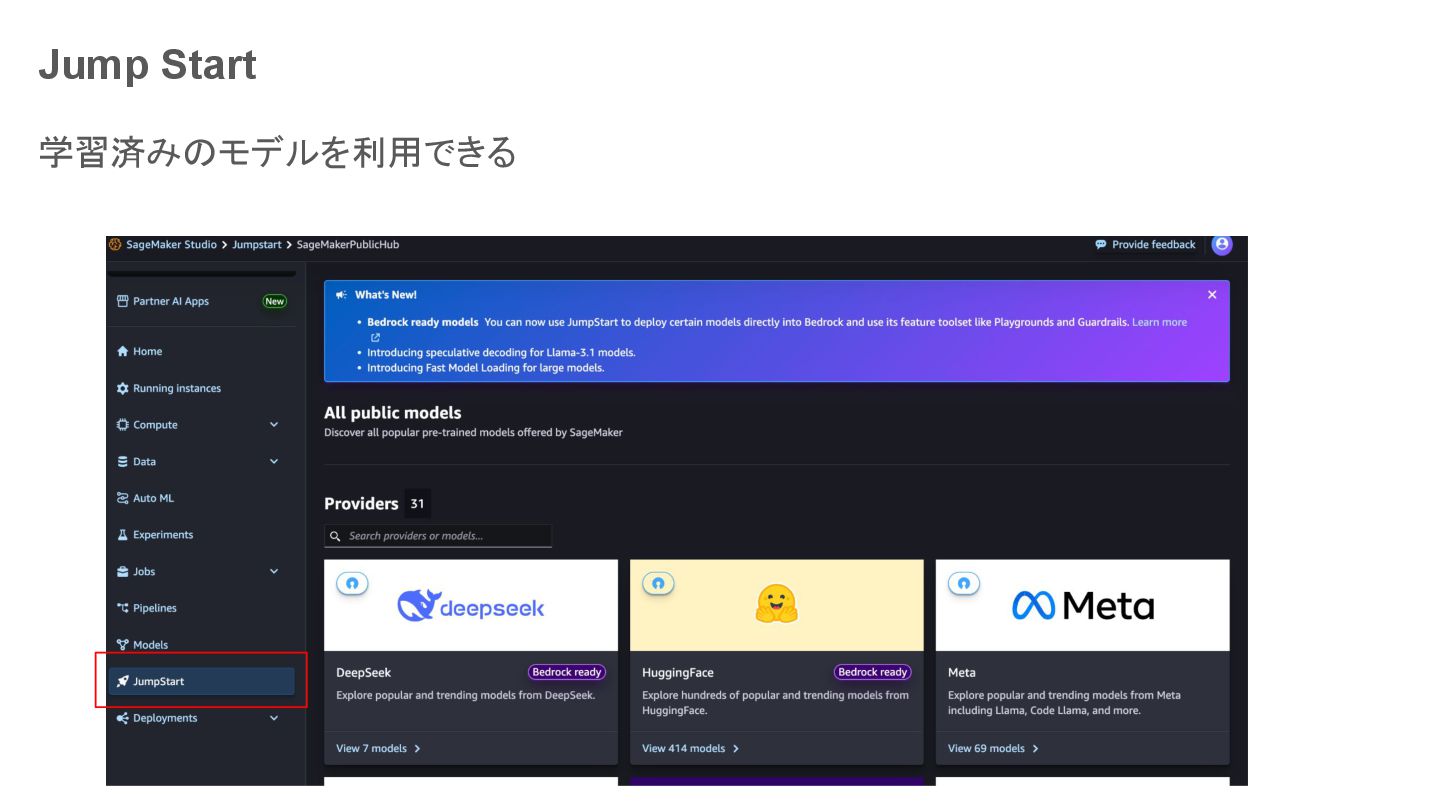Image resolution: width=1440 pixels, height=810 pixels.
Task: Click chevron next to View 69 models
Action: (1035, 749)
